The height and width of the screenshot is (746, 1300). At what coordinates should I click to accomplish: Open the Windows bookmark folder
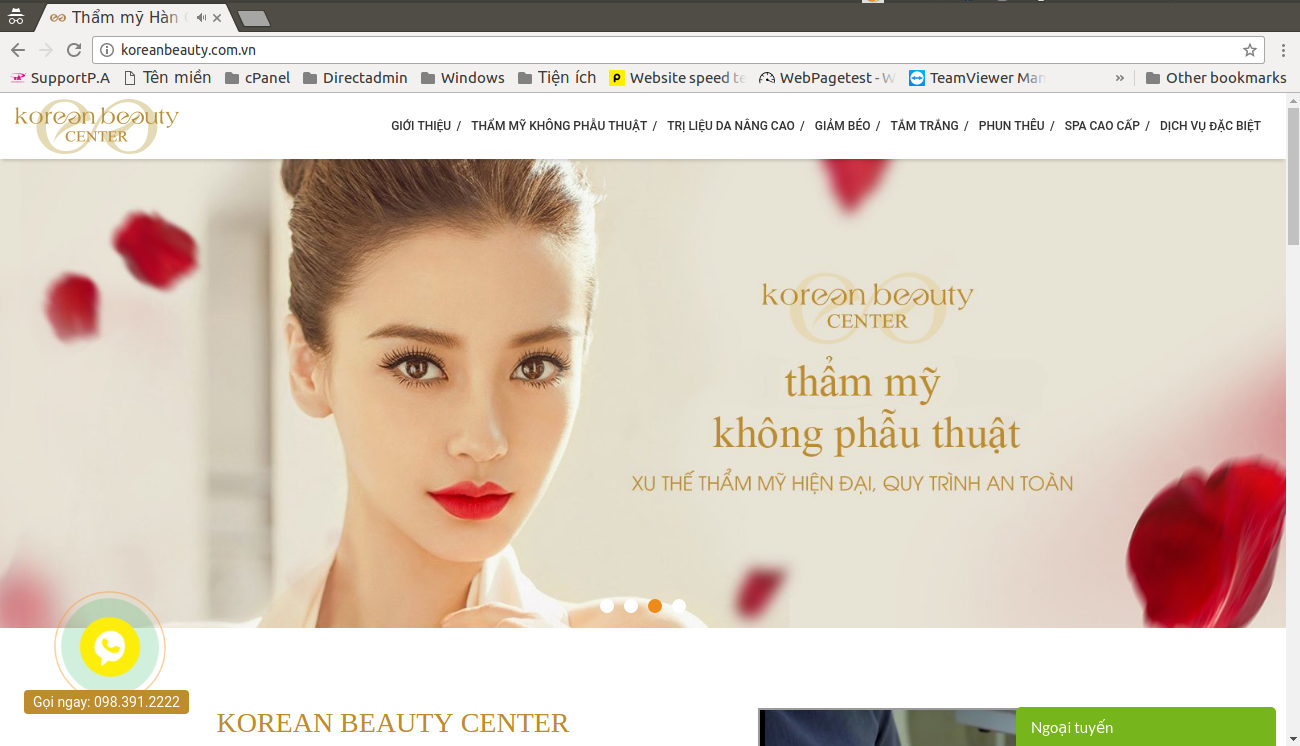pos(462,78)
